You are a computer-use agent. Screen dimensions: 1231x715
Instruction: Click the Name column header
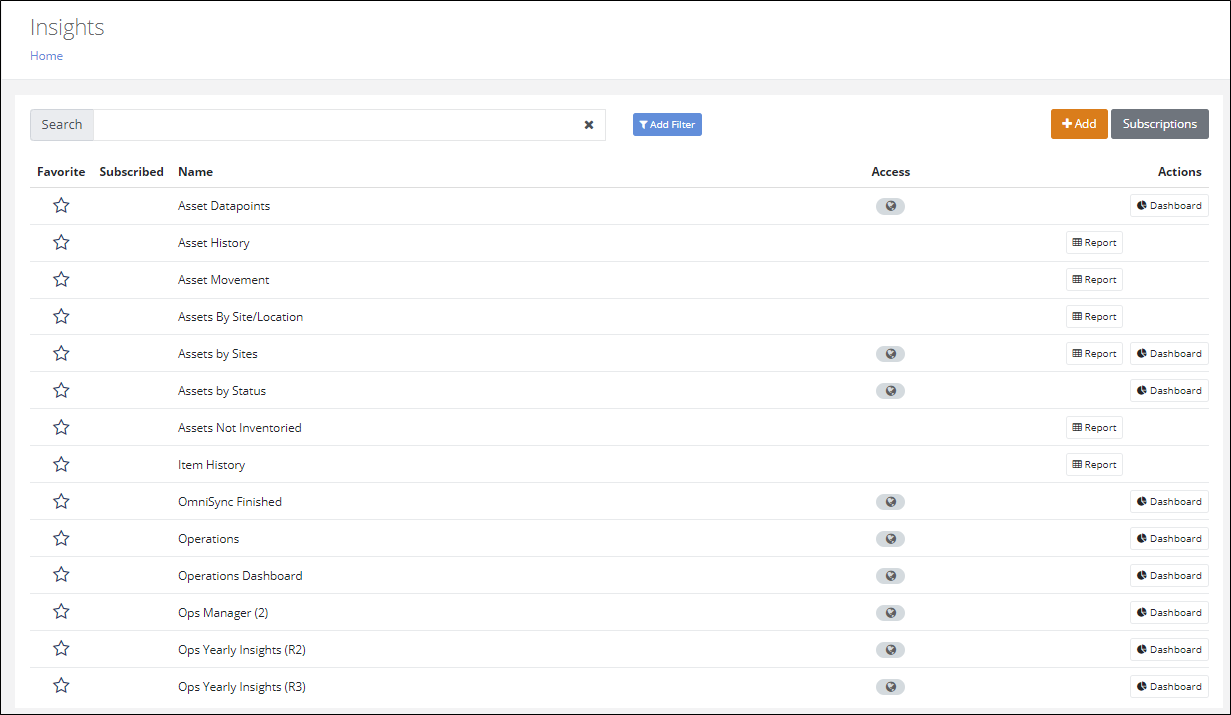195,172
